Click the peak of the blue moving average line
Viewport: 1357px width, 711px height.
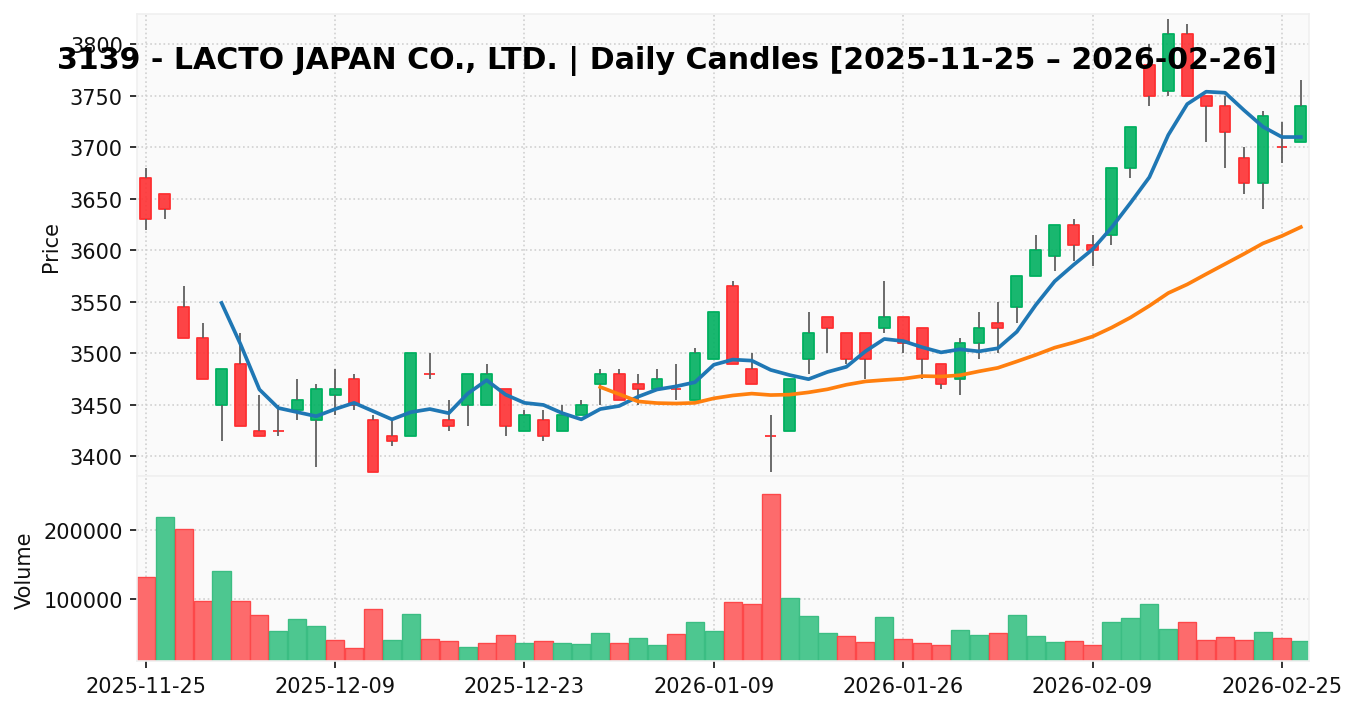1207,92
